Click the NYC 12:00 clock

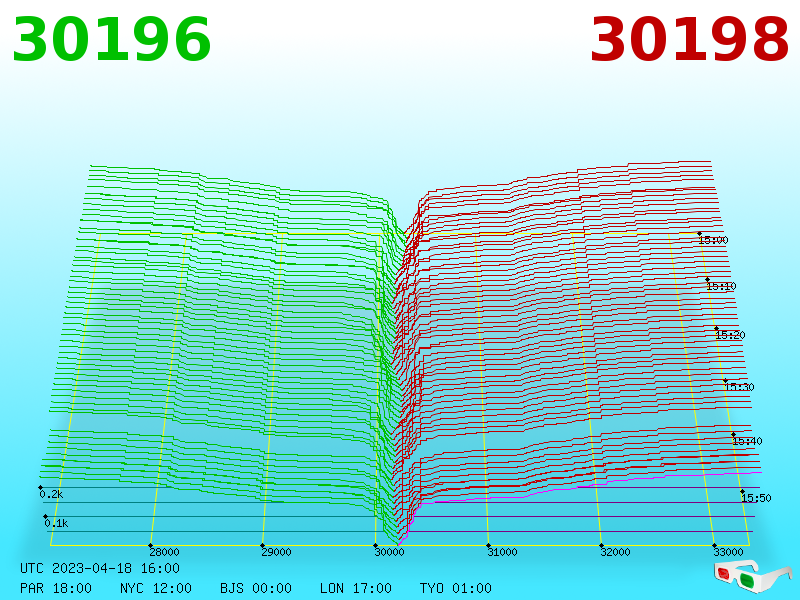pyautogui.click(x=156, y=588)
